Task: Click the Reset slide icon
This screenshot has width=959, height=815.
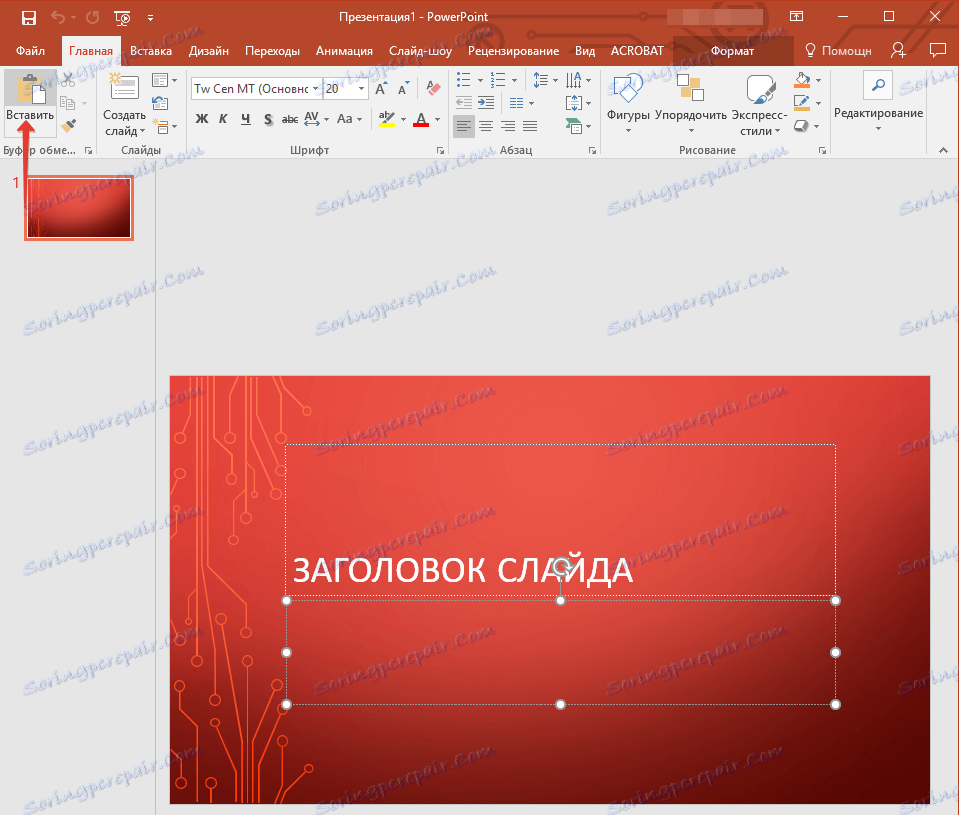Action: tap(160, 103)
